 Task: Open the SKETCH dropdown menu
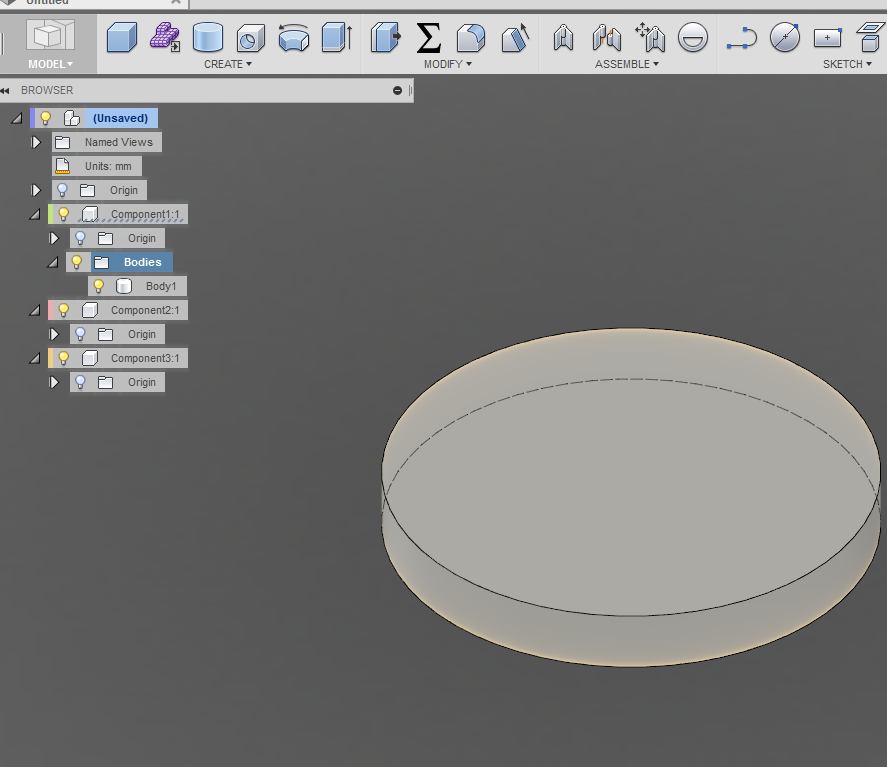[845, 63]
